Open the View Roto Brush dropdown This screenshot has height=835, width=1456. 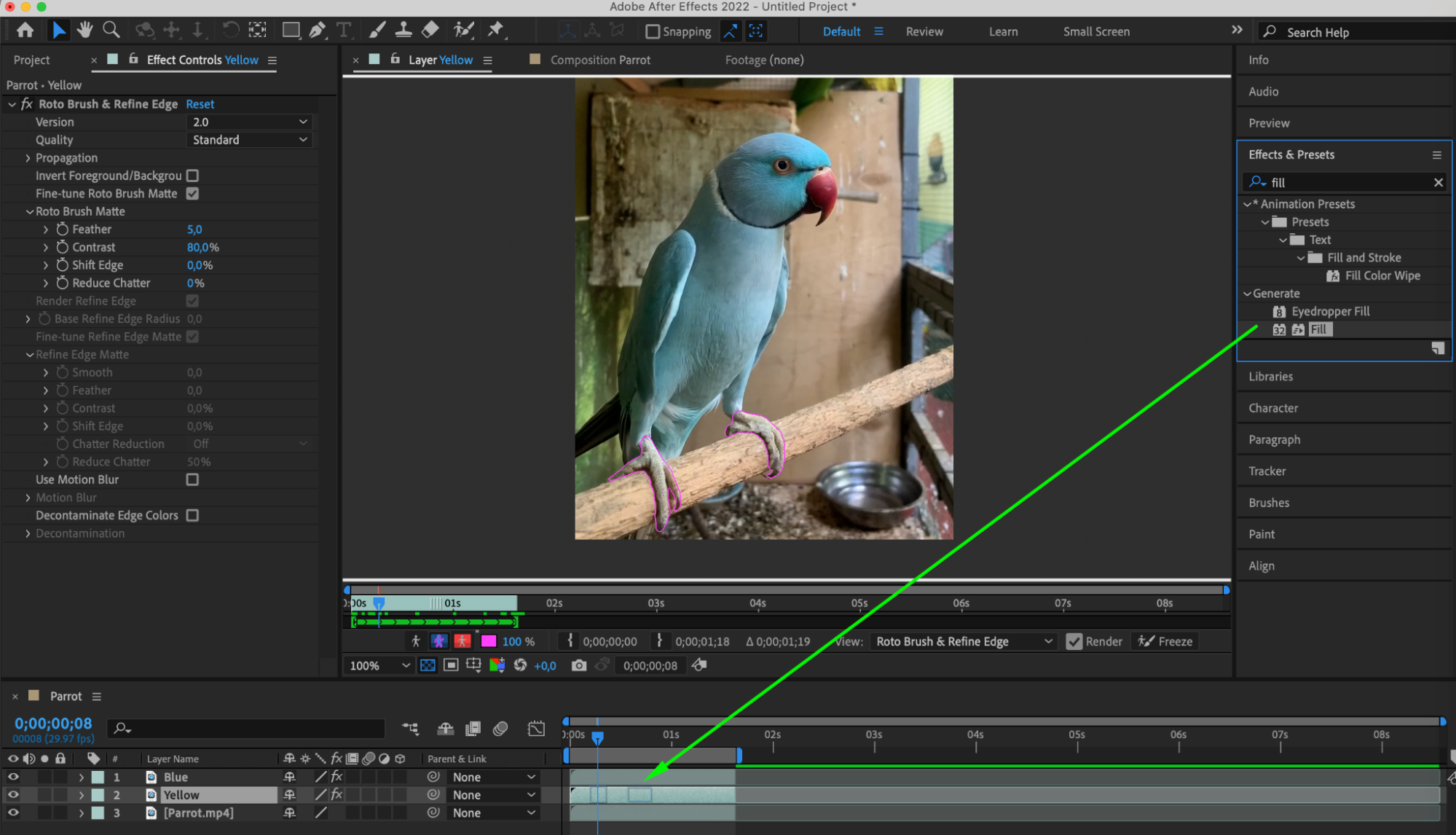(x=964, y=642)
